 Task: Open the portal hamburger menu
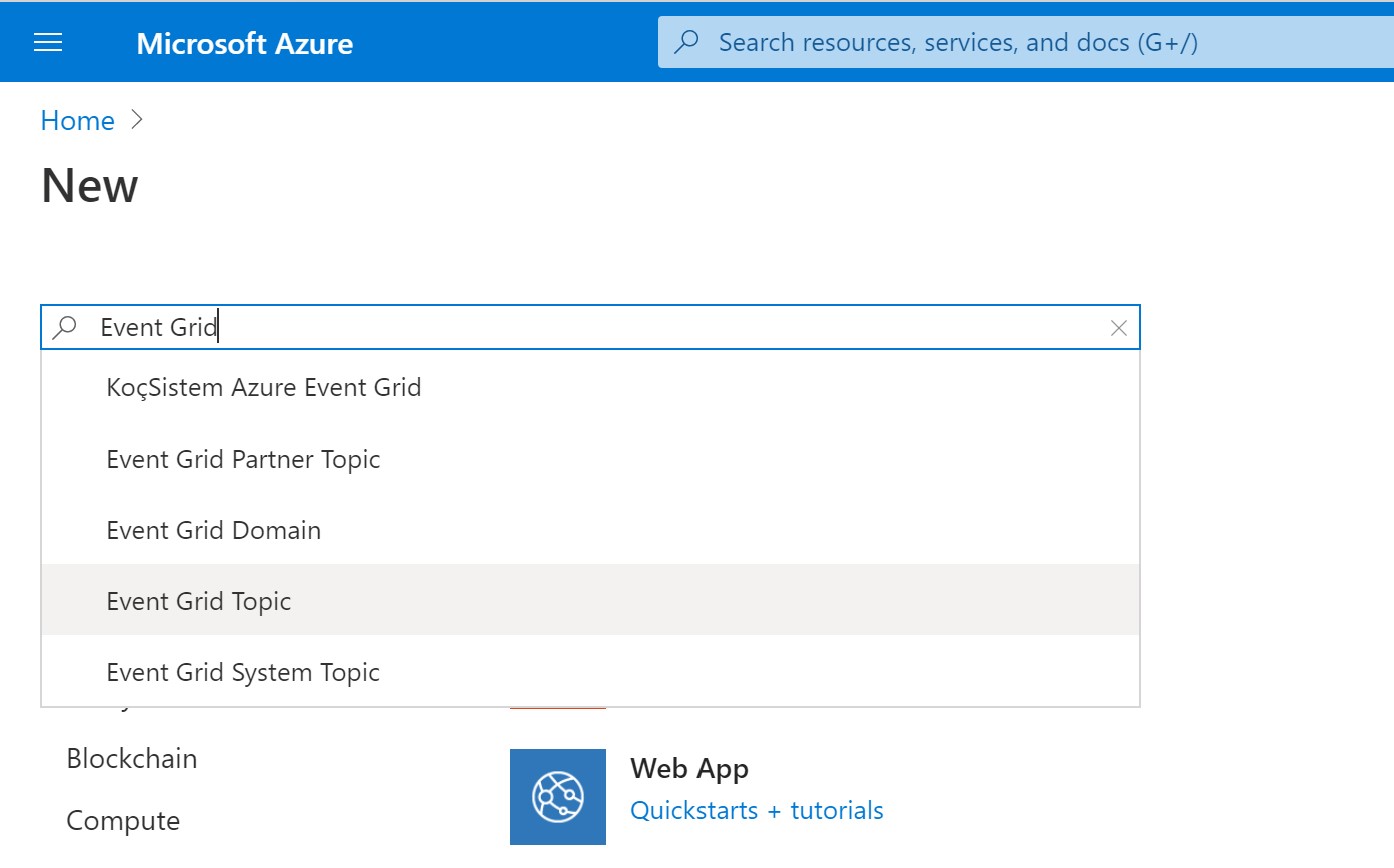click(48, 42)
